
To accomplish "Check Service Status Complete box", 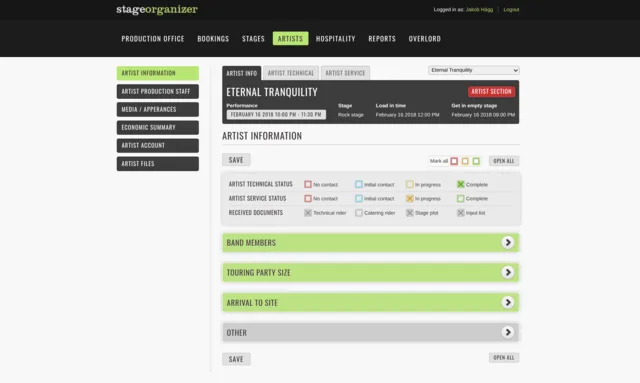I will coord(460,198).
